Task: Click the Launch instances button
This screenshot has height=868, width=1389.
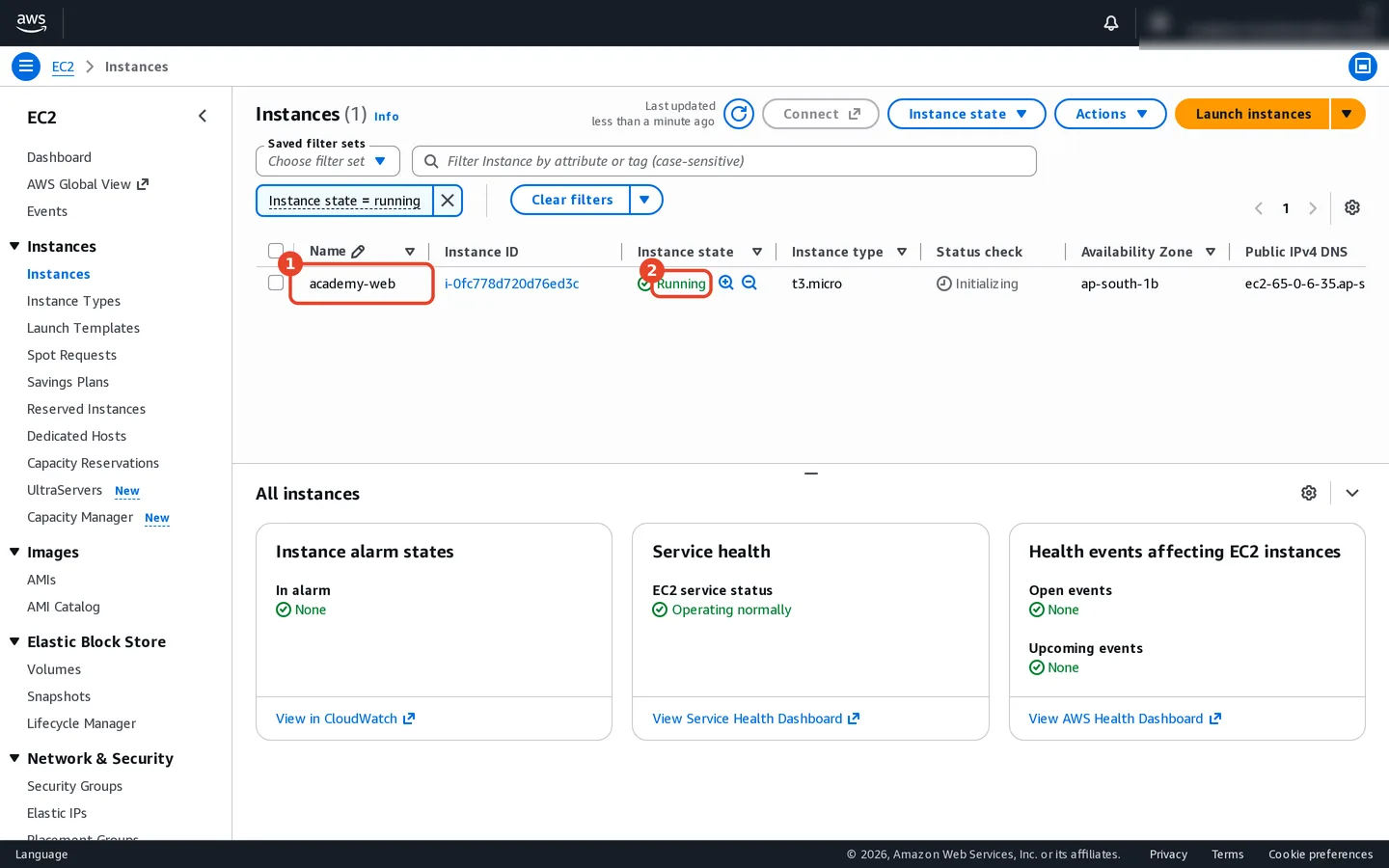Action: (1252, 114)
